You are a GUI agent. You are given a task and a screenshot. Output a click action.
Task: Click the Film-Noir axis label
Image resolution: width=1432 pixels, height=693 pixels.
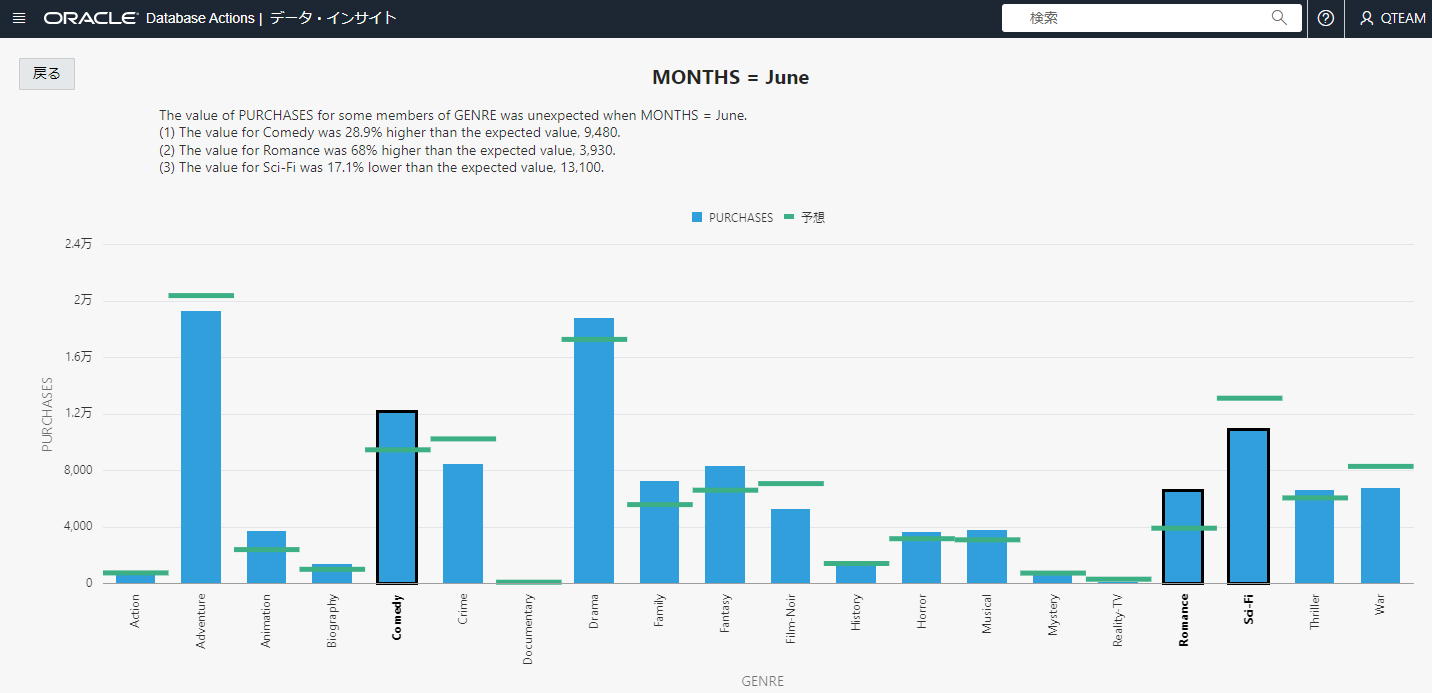pos(791,620)
